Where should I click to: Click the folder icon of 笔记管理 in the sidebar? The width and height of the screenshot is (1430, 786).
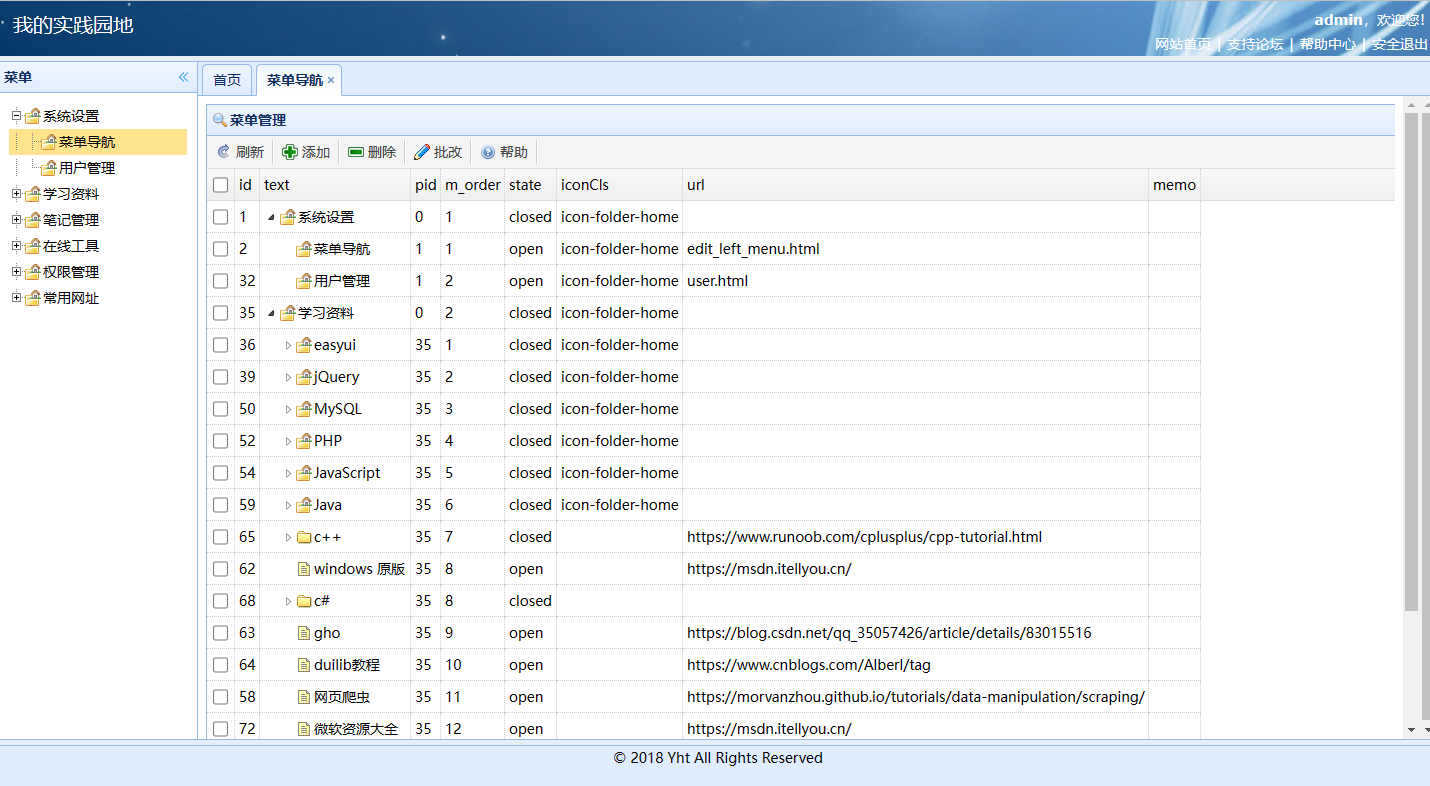tap(33, 220)
